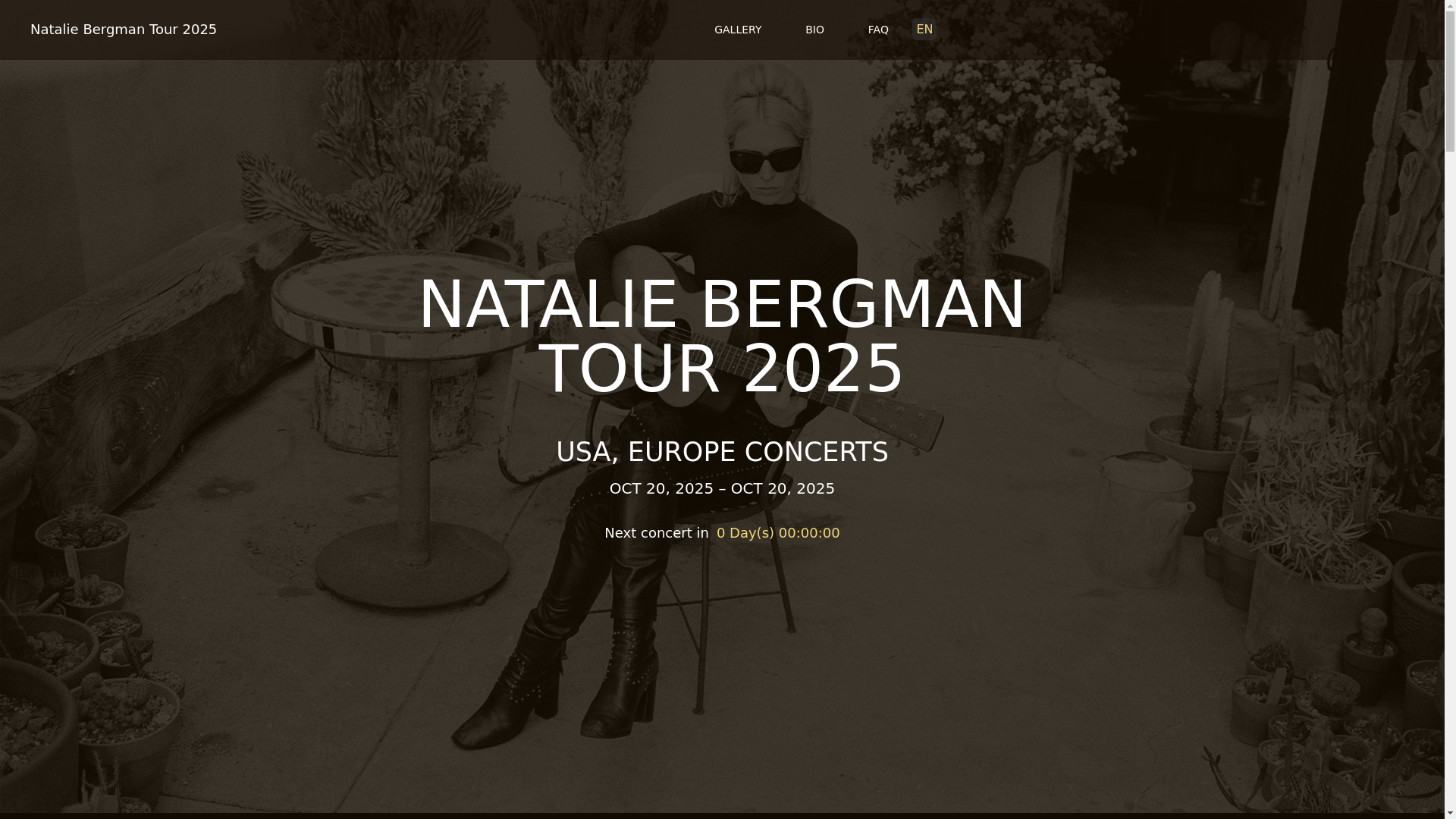Click the TOUR 2025 heading line
The height and width of the screenshot is (819, 1456).
(722, 369)
